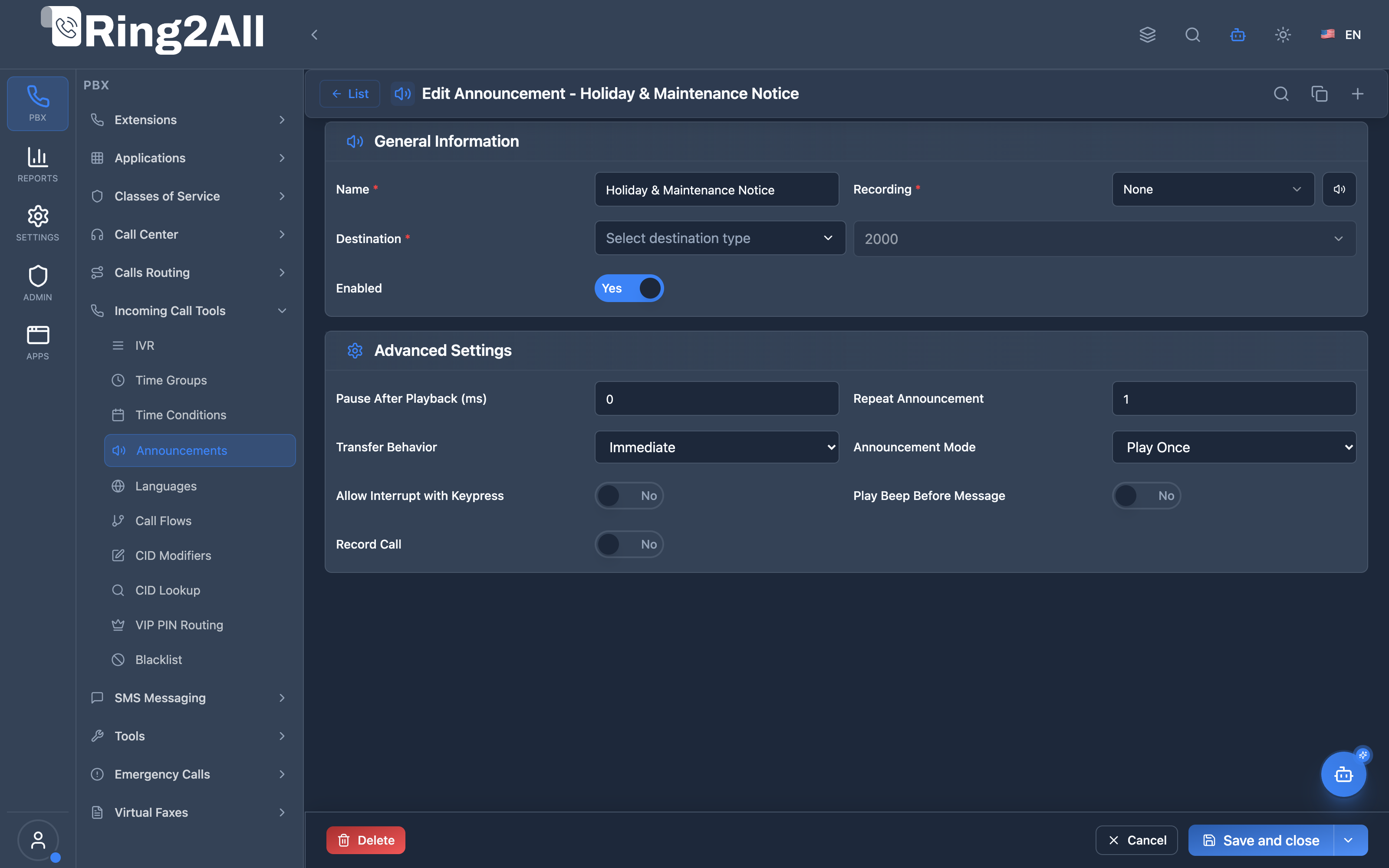The image size is (1389, 868).
Task: Open the robot assistant icon in header
Action: (x=1238, y=34)
